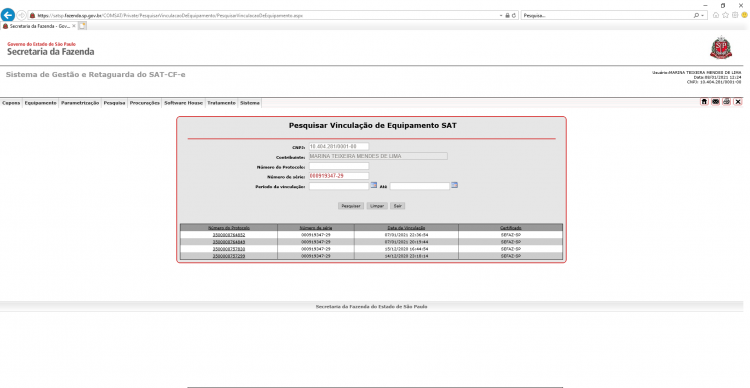750x388 pixels.
Task: Focus the Número de série input field
Action: click(x=339, y=176)
